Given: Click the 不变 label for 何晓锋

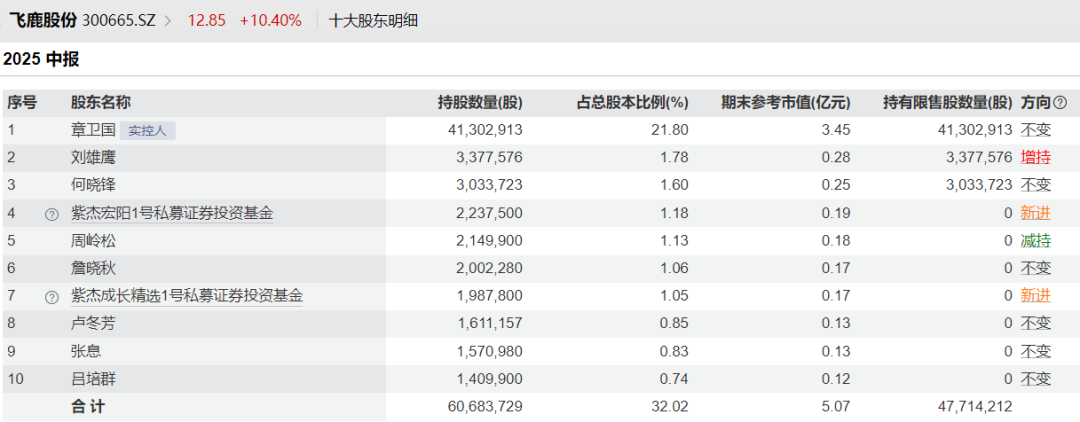Looking at the screenshot, I should pyautogui.click(x=1036, y=185).
